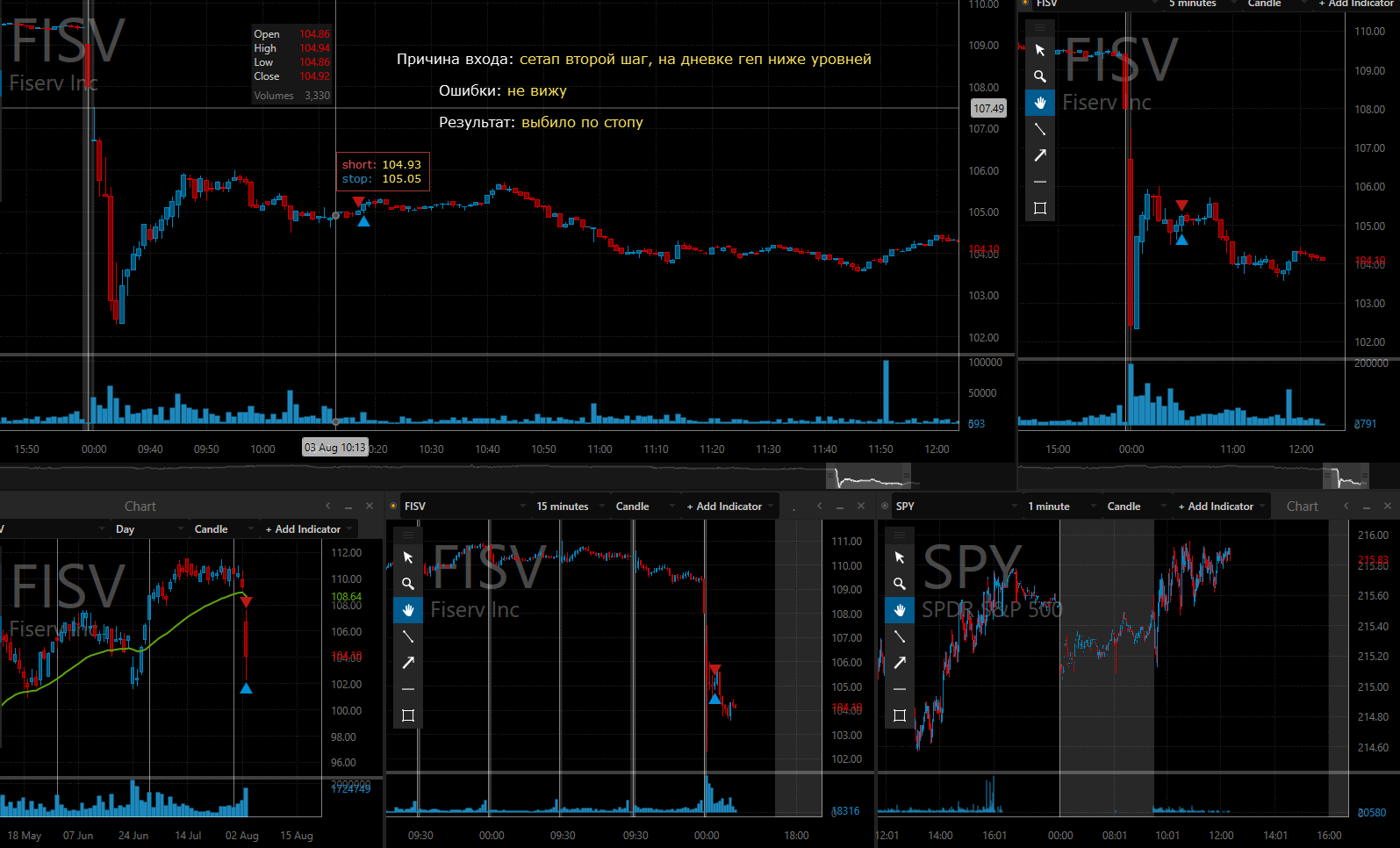The width and height of the screenshot is (1400, 848).
Task: Open the 15 minutes timeframe dropdown
Action: tap(569, 507)
